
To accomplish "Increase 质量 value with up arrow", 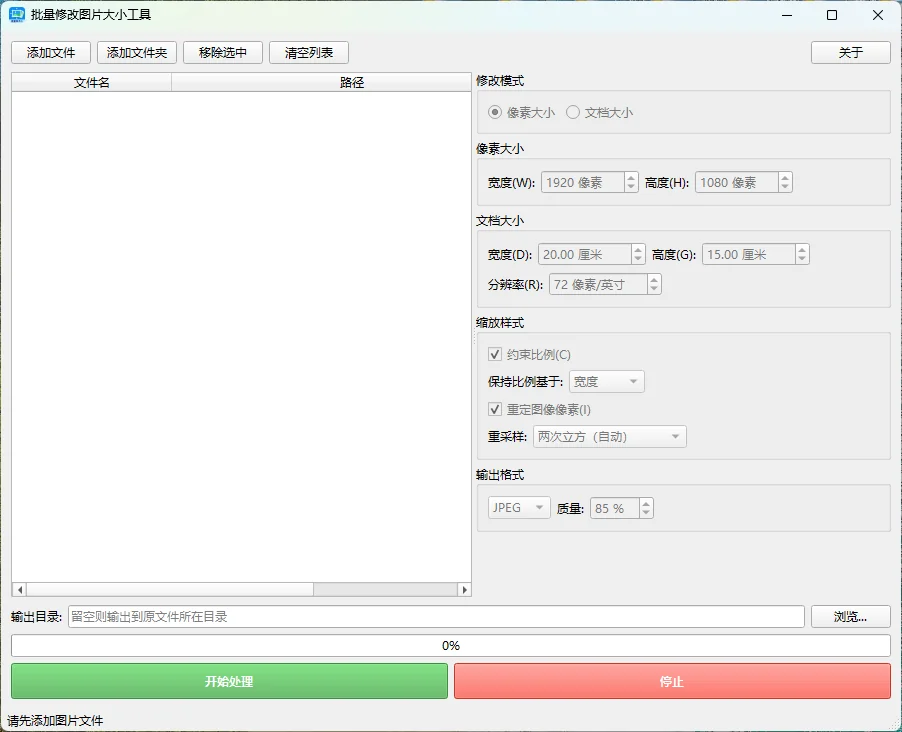I will 646,504.
